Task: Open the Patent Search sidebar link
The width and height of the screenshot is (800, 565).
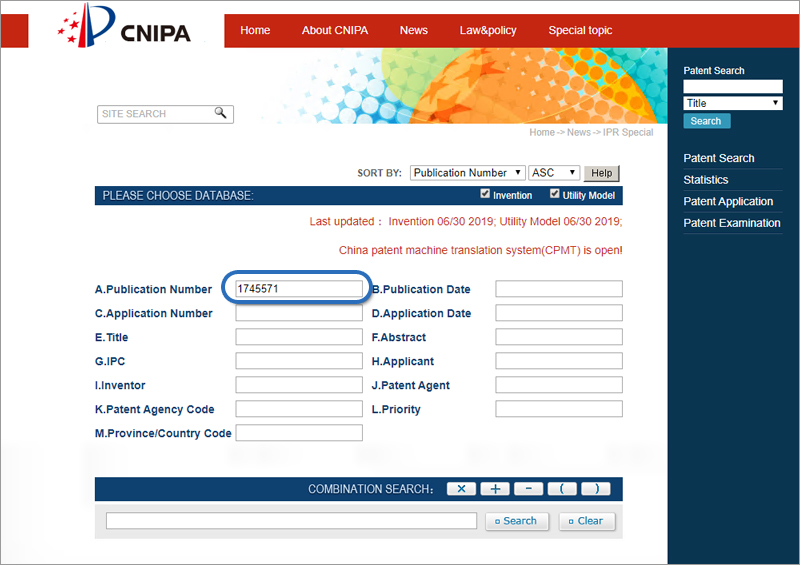Action: (x=719, y=158)
